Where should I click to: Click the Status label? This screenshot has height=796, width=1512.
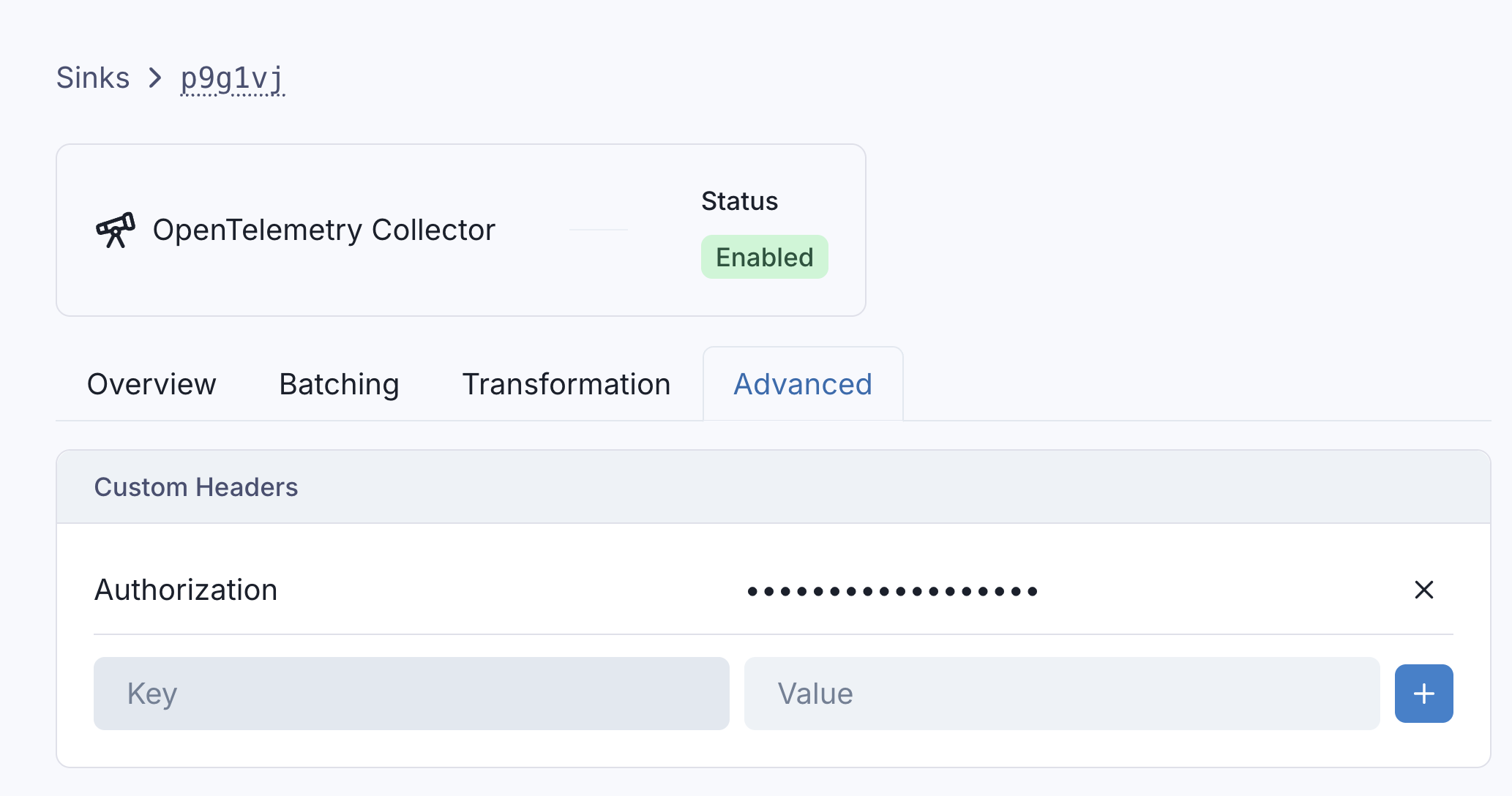tap(739, 201)
